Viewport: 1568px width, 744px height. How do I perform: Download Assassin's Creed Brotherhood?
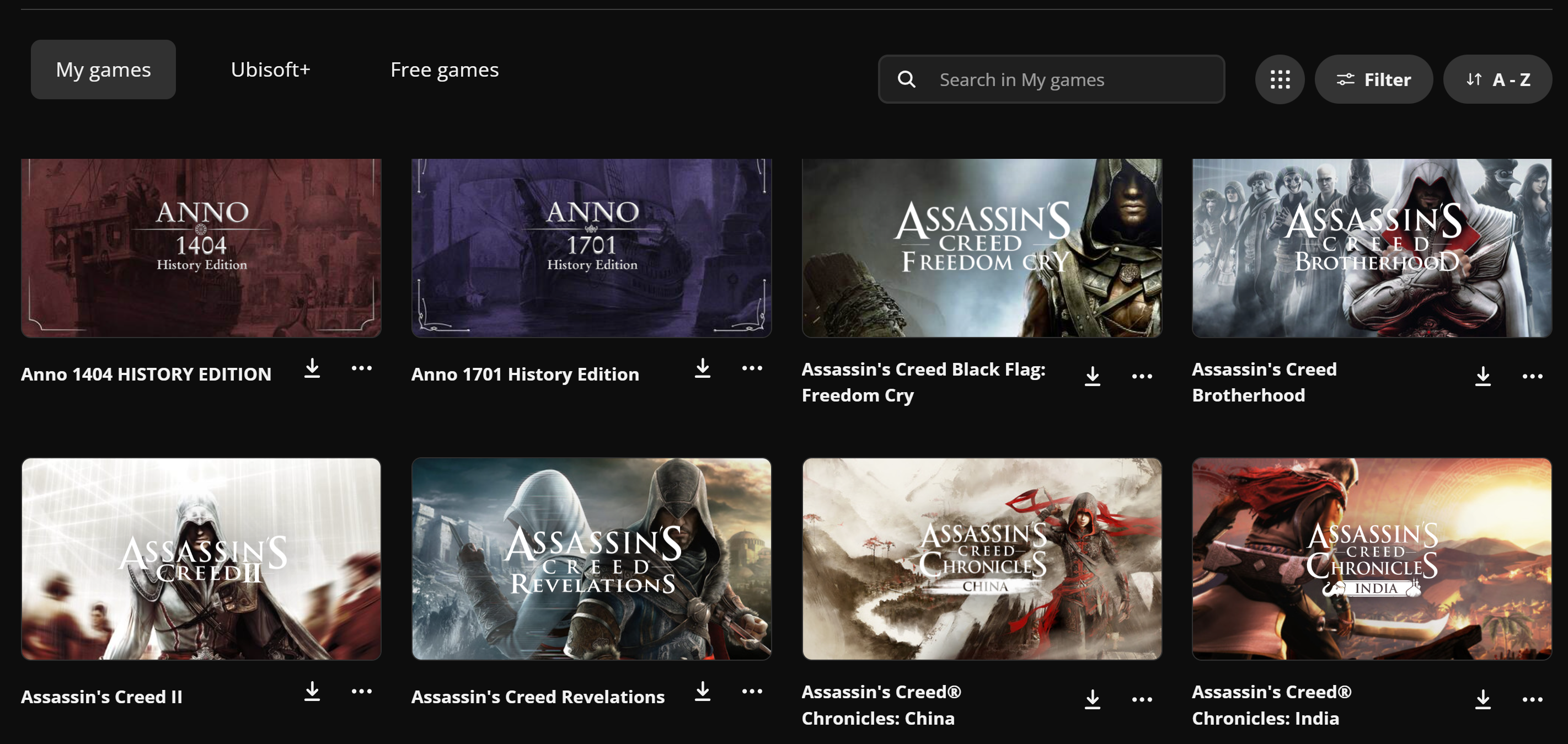coord(1483,376)
